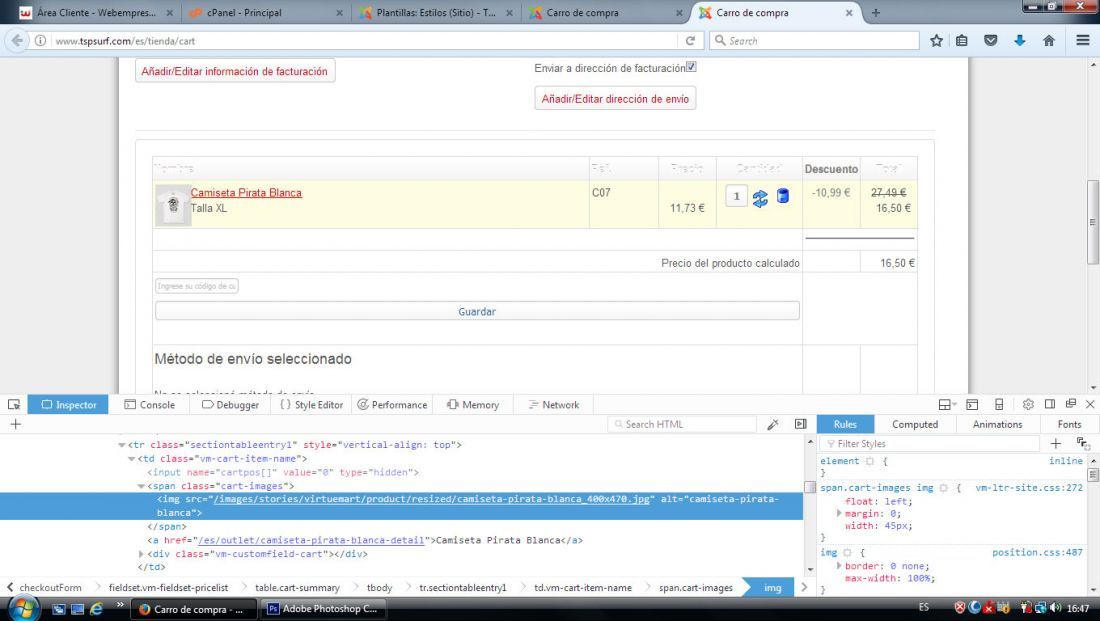Add new CSS rule plus icon
This screenshot has height=621, width=1100.
pyautogui.click(x=1056, y=443)
